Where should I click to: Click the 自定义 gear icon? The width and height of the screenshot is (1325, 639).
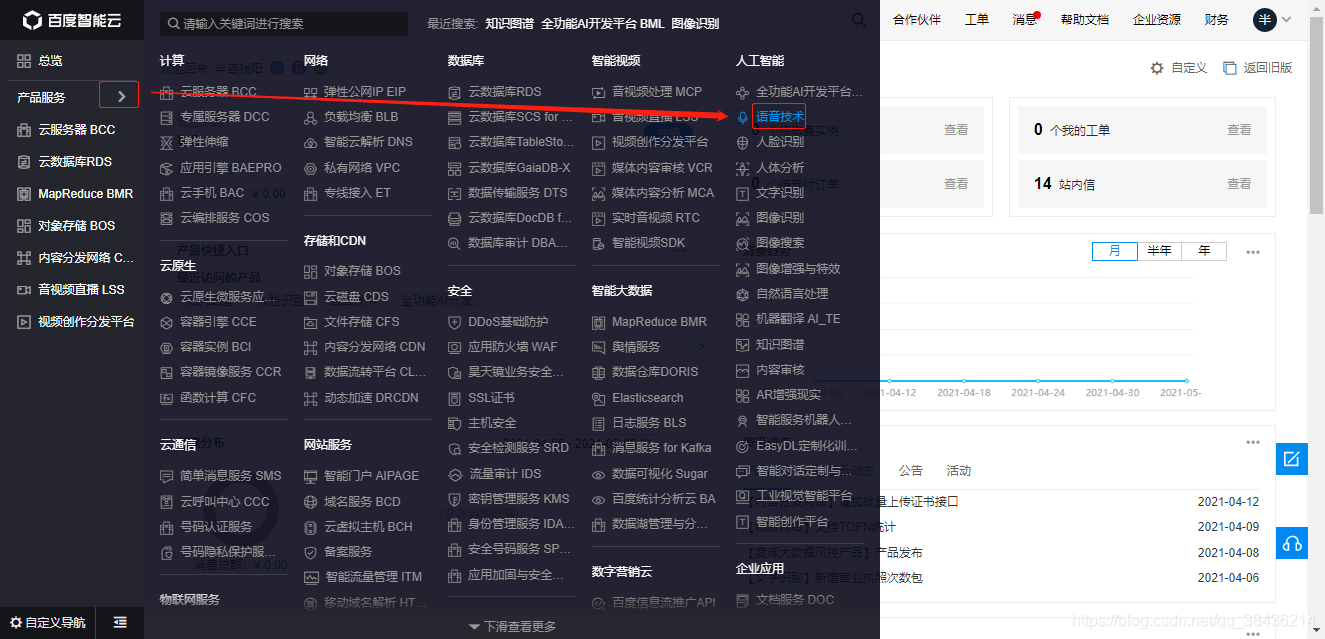click(x=1157, y=68)
